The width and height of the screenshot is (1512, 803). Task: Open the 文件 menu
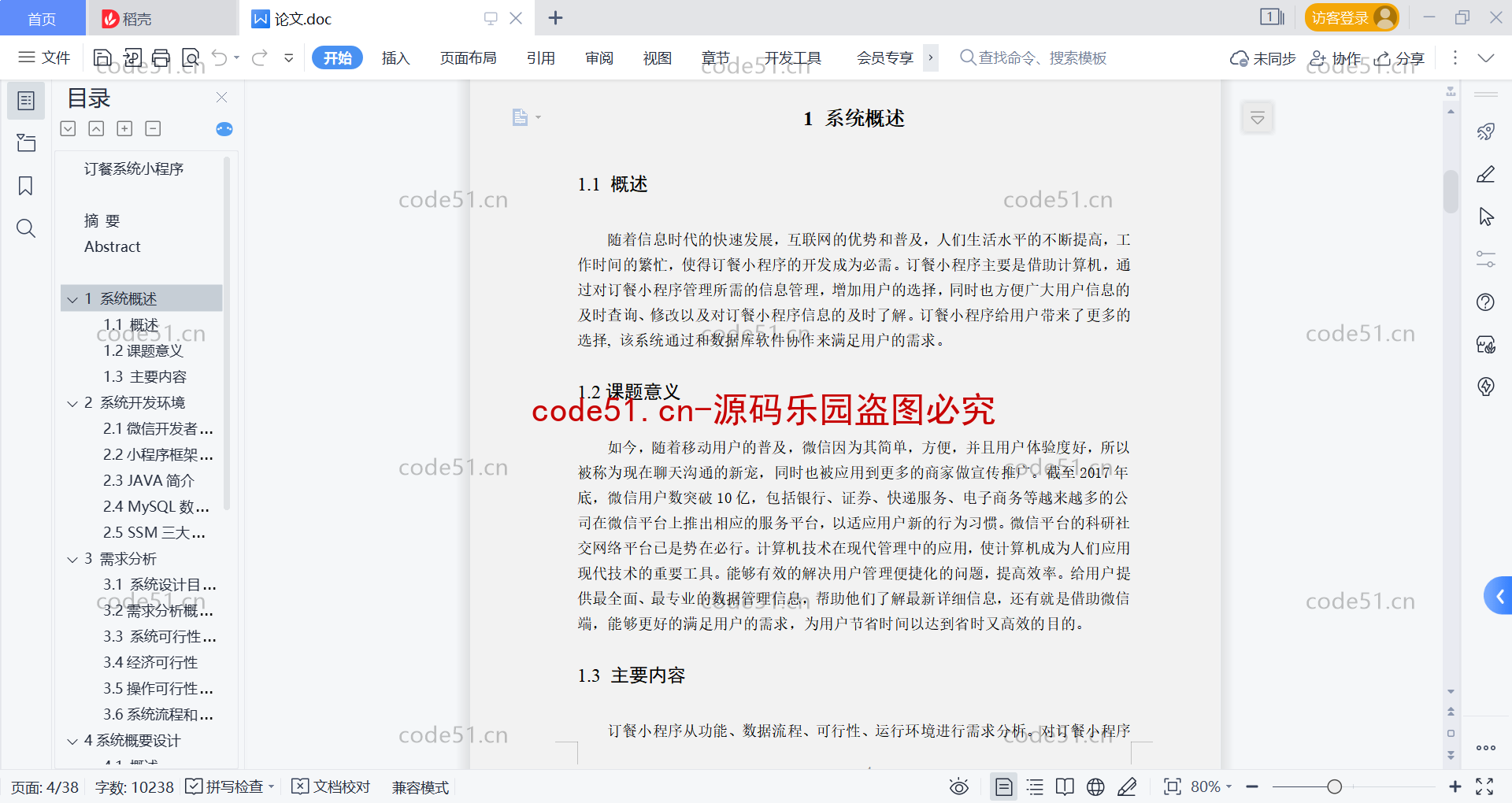coord(45,57)
